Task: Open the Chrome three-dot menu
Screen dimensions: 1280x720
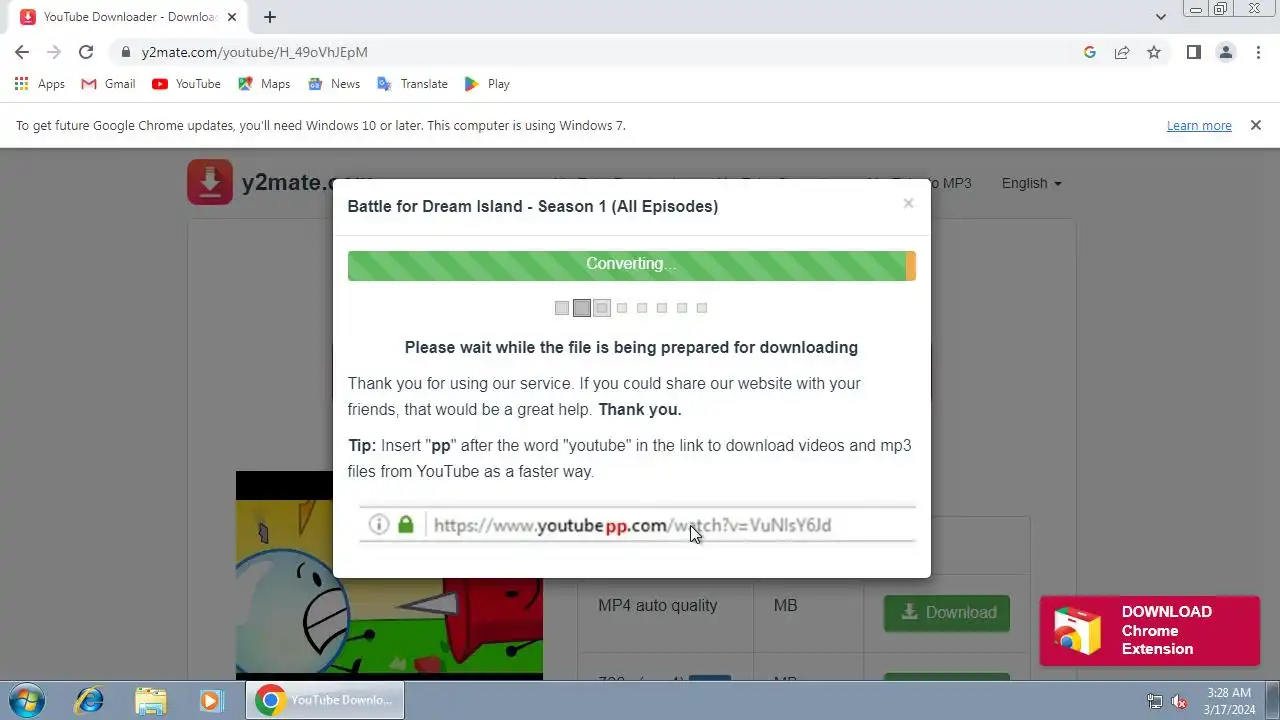Action: coord(1258,52)
